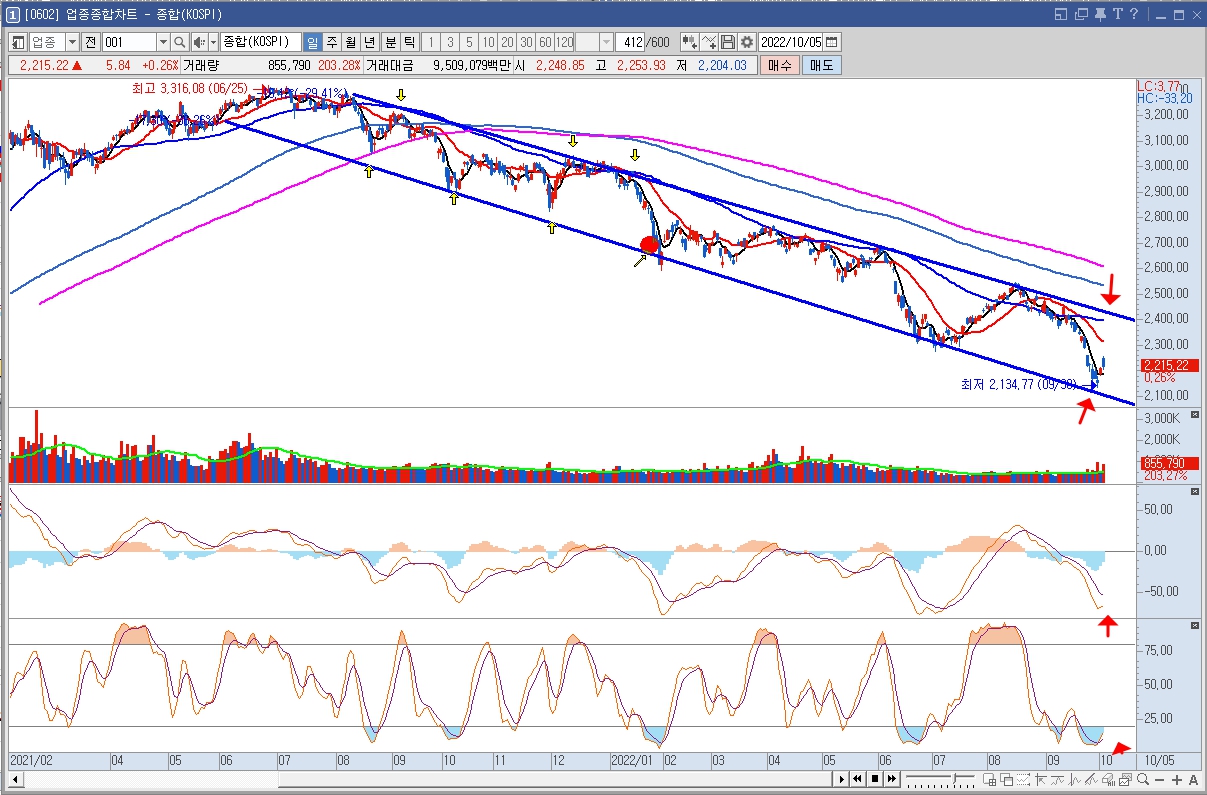Select the 3 interval button
This screenshot has width=1207, height=795.
450,42
